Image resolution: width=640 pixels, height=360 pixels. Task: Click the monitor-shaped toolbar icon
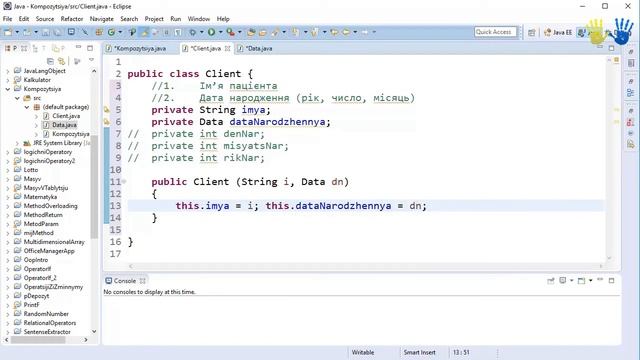pos(71,32)
